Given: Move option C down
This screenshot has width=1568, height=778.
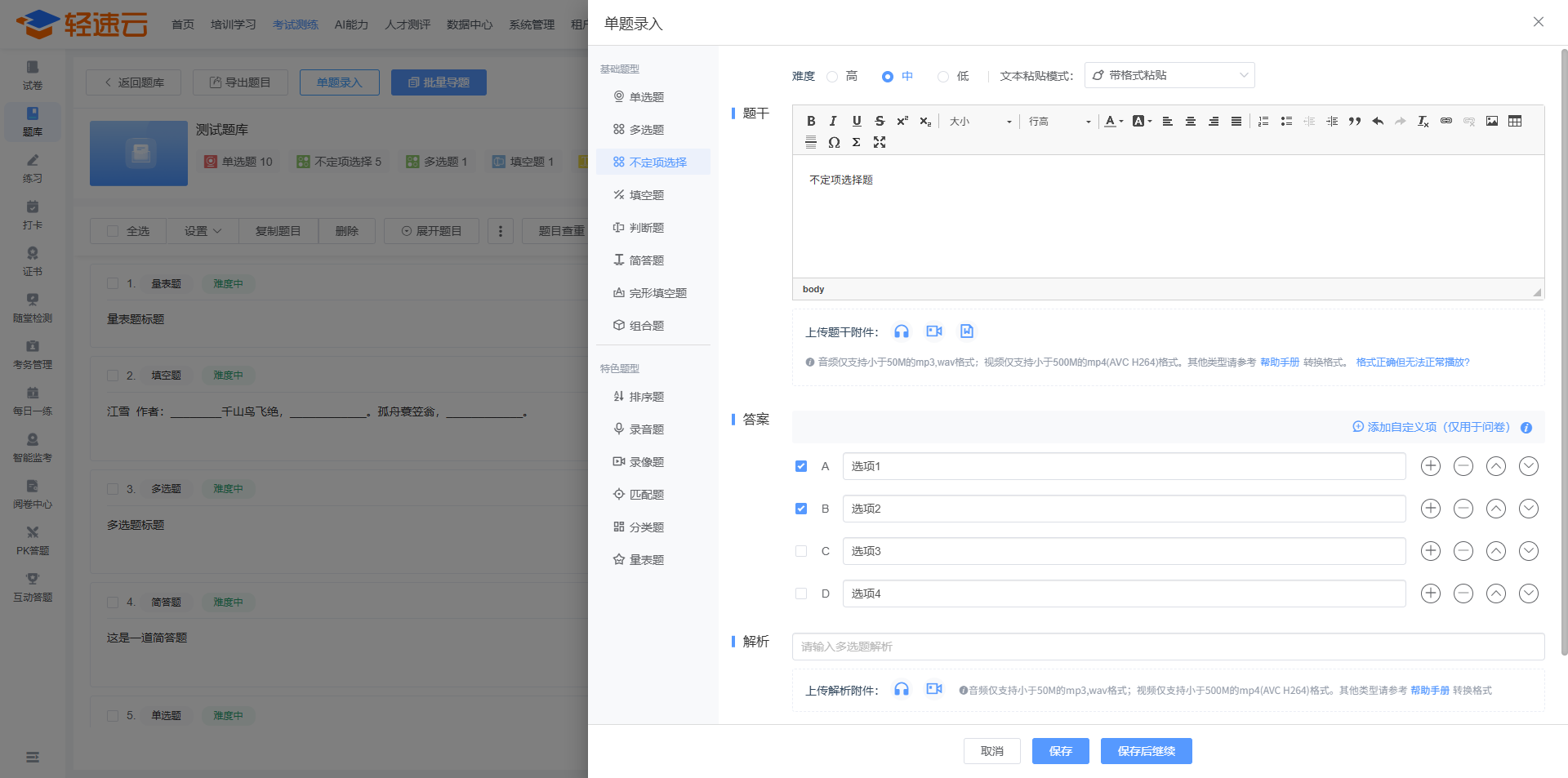Looking at the screenshot, I should click(x=1529, y=551).
